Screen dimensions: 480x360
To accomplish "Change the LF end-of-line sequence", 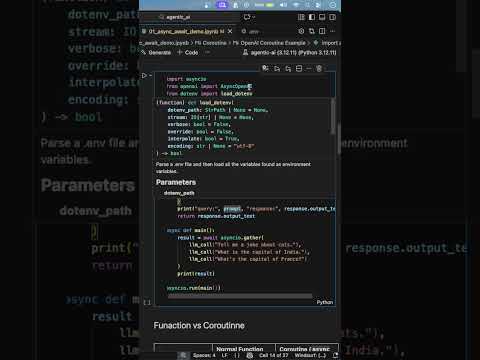I will tap(225, 356).
